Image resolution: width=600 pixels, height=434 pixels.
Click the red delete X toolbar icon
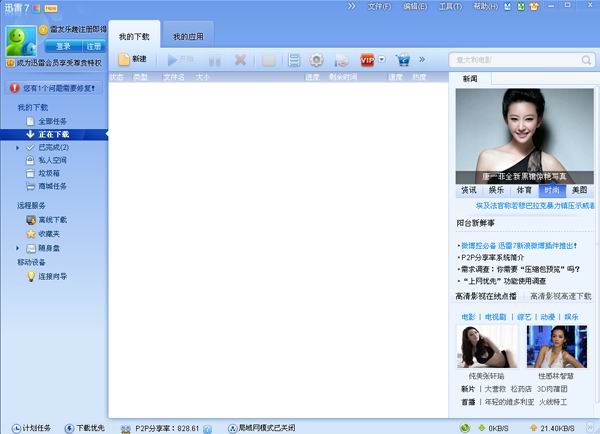(x=240, y=60)
